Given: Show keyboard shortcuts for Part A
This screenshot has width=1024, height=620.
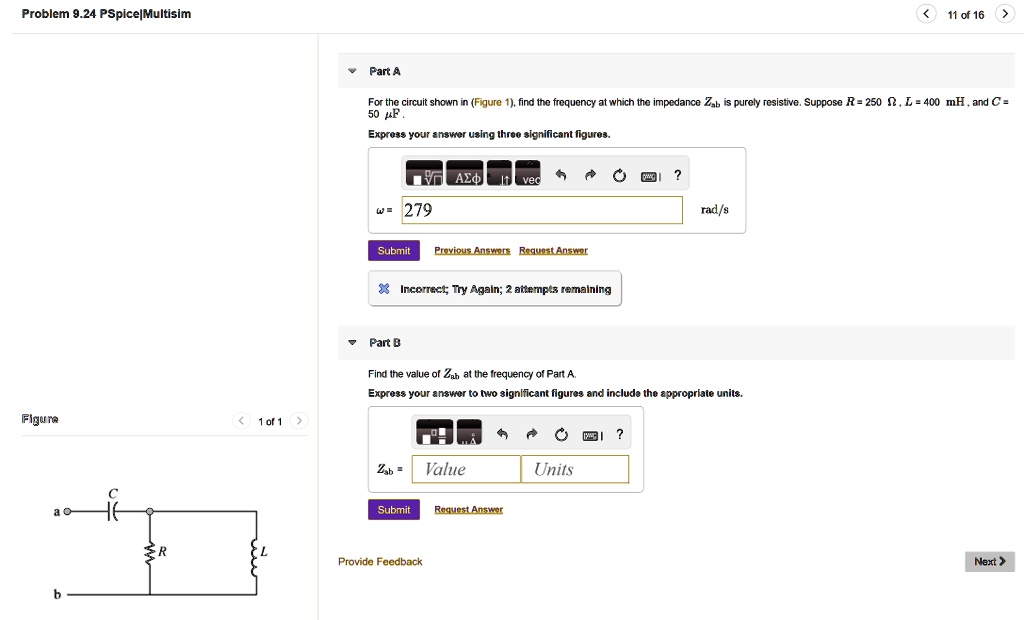Looking at the screenshot, I should [650, 177].
